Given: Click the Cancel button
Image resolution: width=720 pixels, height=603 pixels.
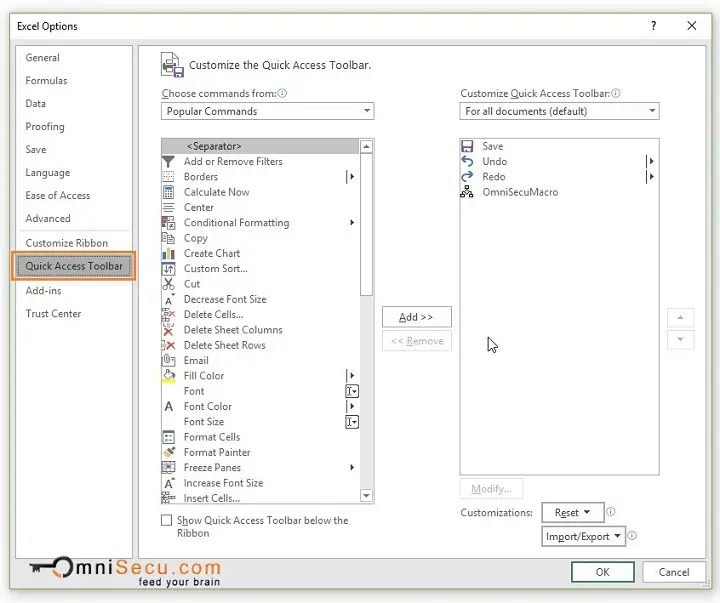Looking at the screenshot, I should [674, 572].
